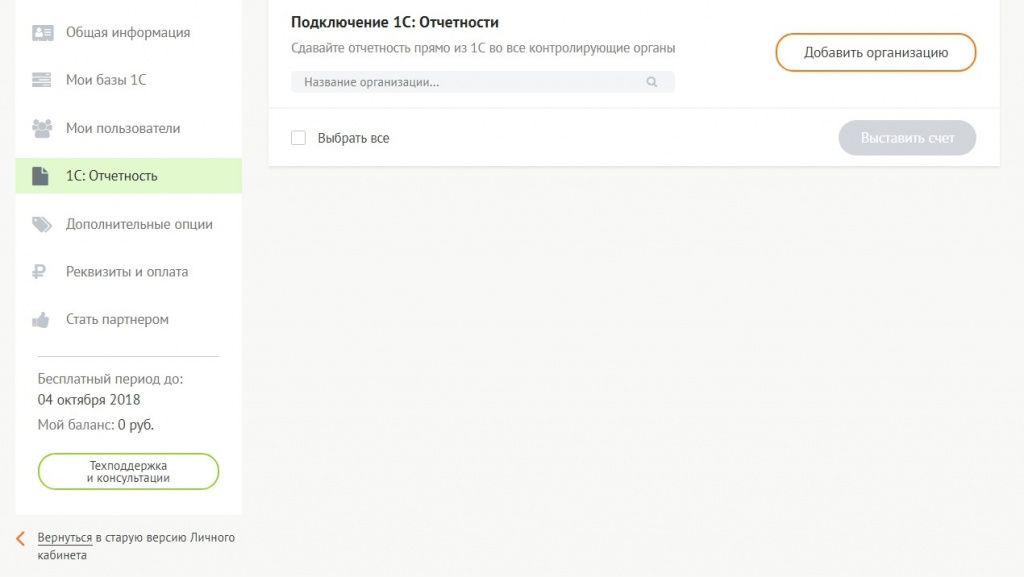Click the Выбрать все label text
The width and height of the screenshot is (1024, 577).
[353, 138]
